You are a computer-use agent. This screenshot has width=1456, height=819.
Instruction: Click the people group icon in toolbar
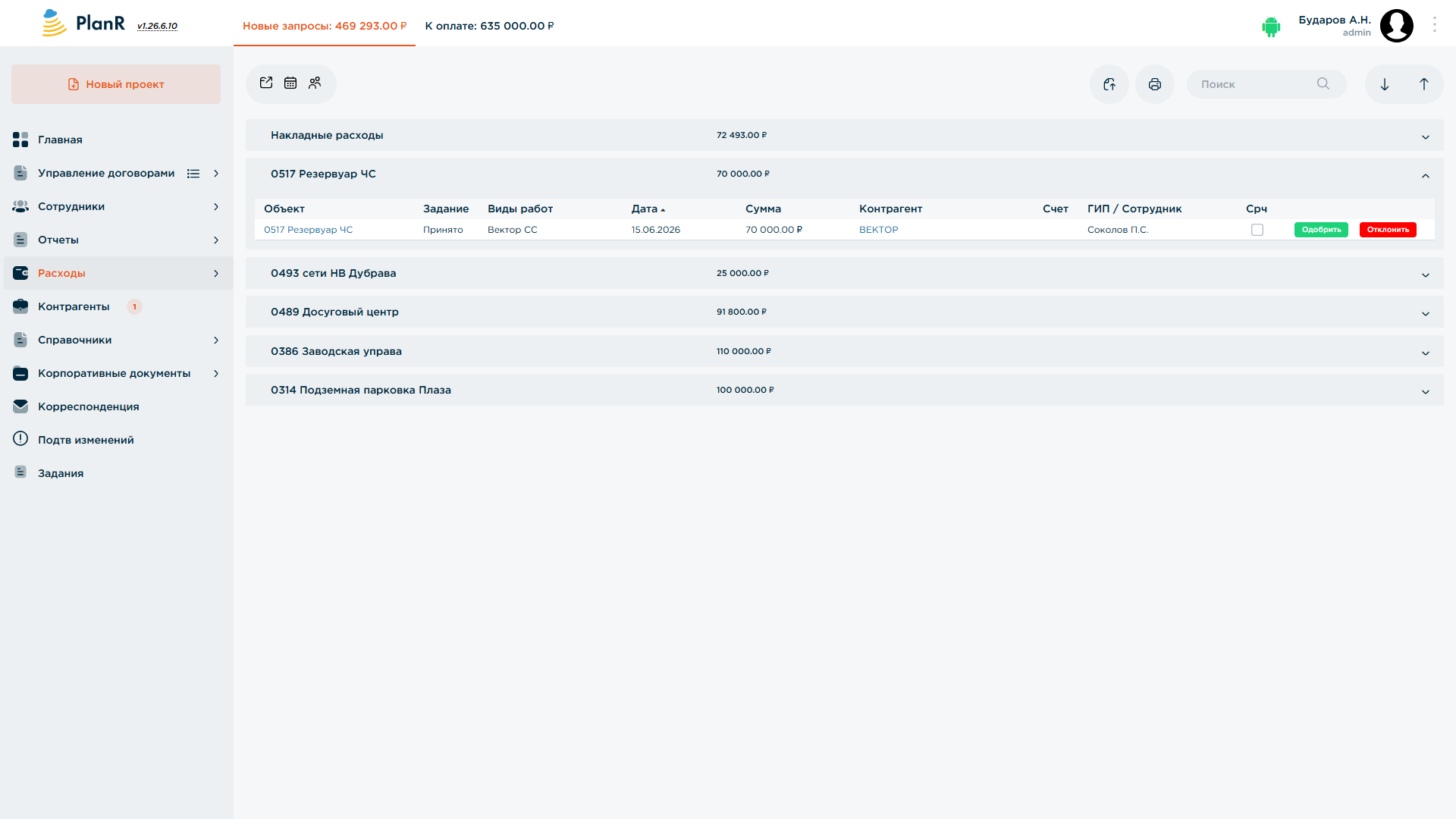pyautogui.click(x=315, y=83)
